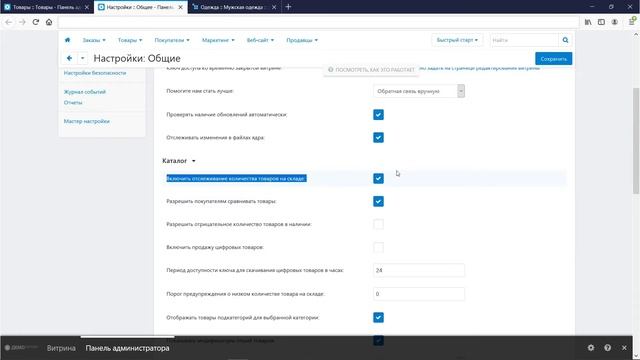This screenshot has width=640, height=360.
Task: Open Настройки безопасности in sidebar
Action: tap(95, 73)
